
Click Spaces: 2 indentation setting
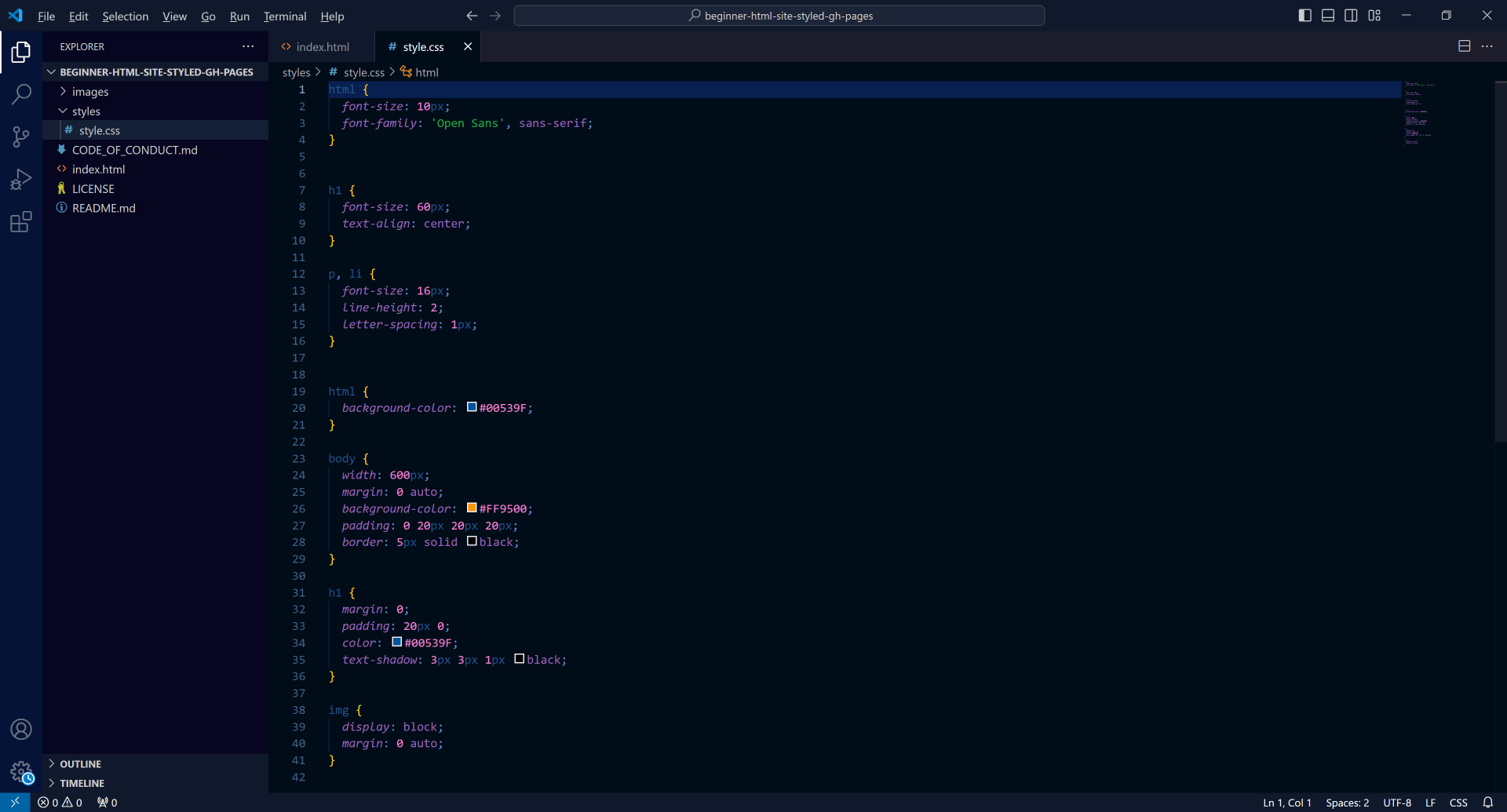[1347, 803]
